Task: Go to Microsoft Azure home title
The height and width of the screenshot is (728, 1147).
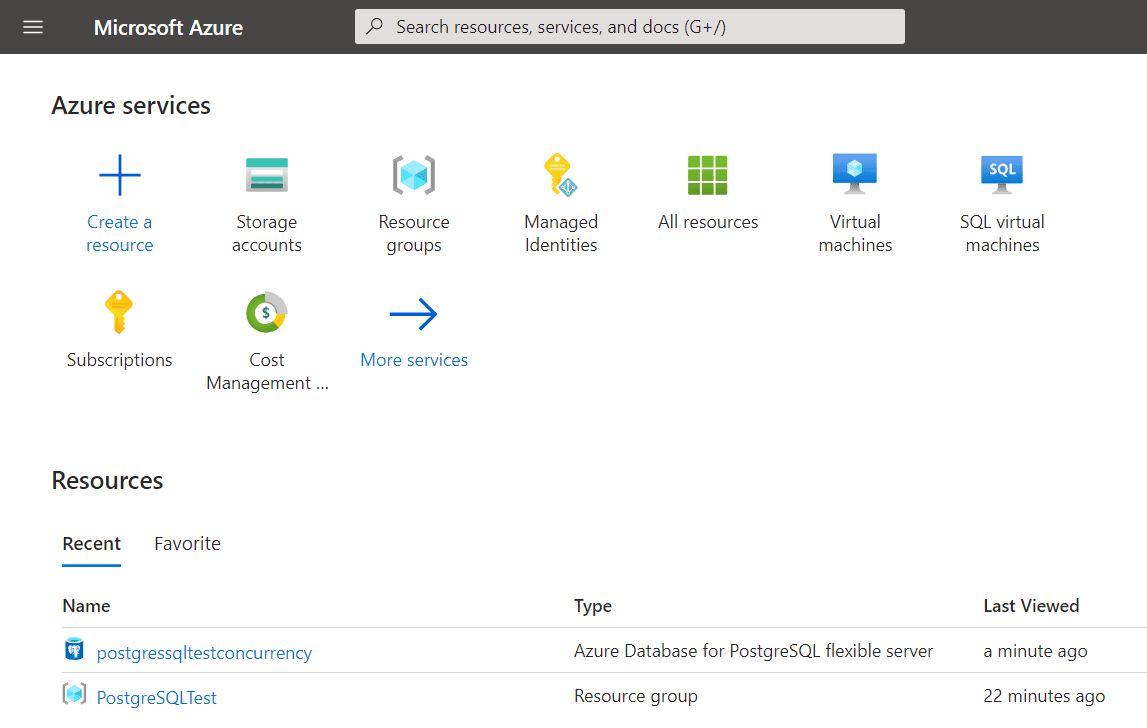Action: coord(168,28)
